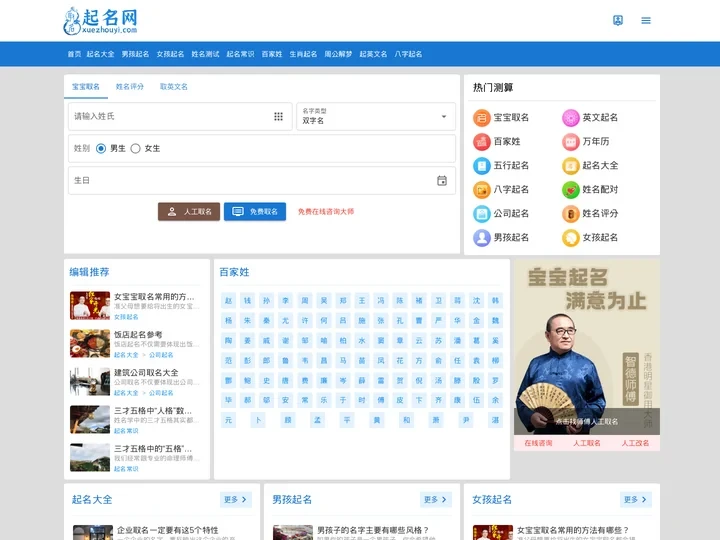Screen dimensions: 720x540
Task: Open 男孩子的名字主要有哪些风格 article
Action: coord(373,530)
